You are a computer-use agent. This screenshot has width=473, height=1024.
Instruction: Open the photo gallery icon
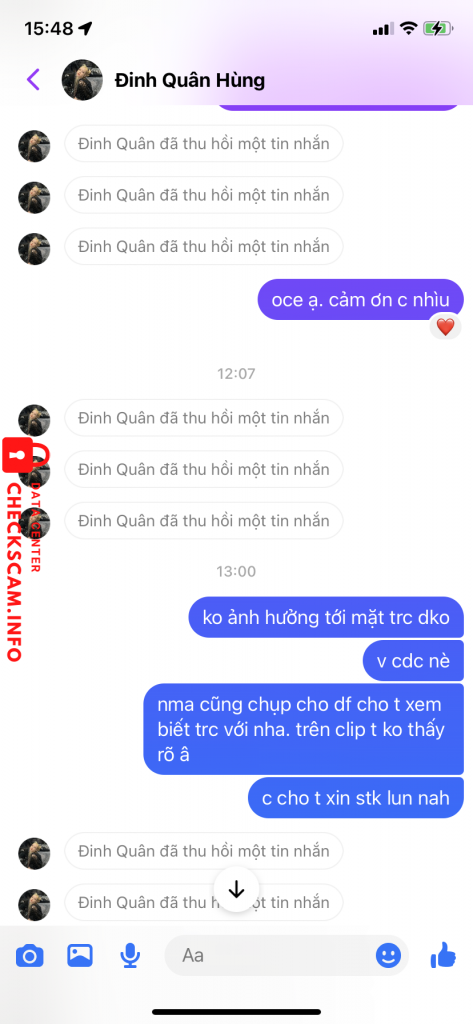(80, 956)
